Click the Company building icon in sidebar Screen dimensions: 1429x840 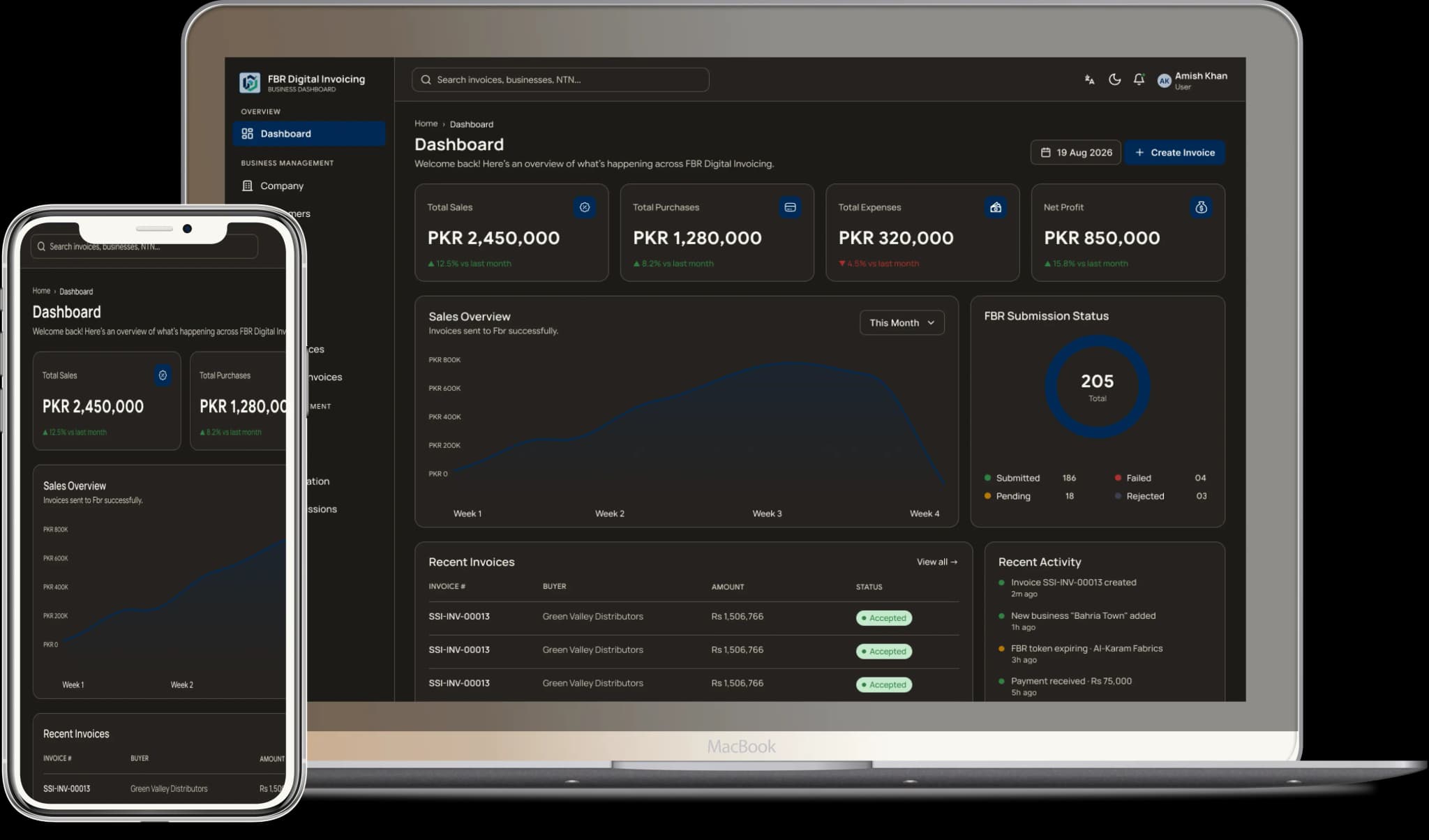pyautogui.click(x=247, y=186)
